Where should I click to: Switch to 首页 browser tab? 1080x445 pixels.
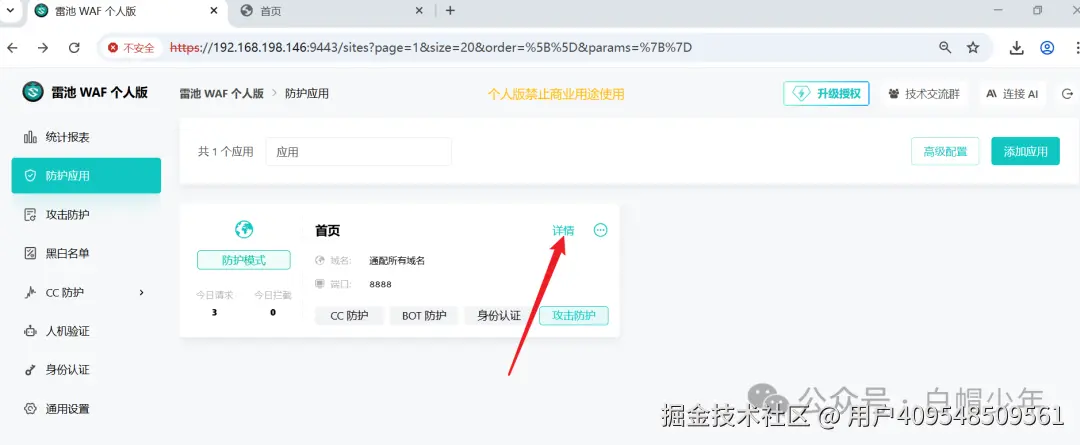pyautogui.click(x=331, y=11)
